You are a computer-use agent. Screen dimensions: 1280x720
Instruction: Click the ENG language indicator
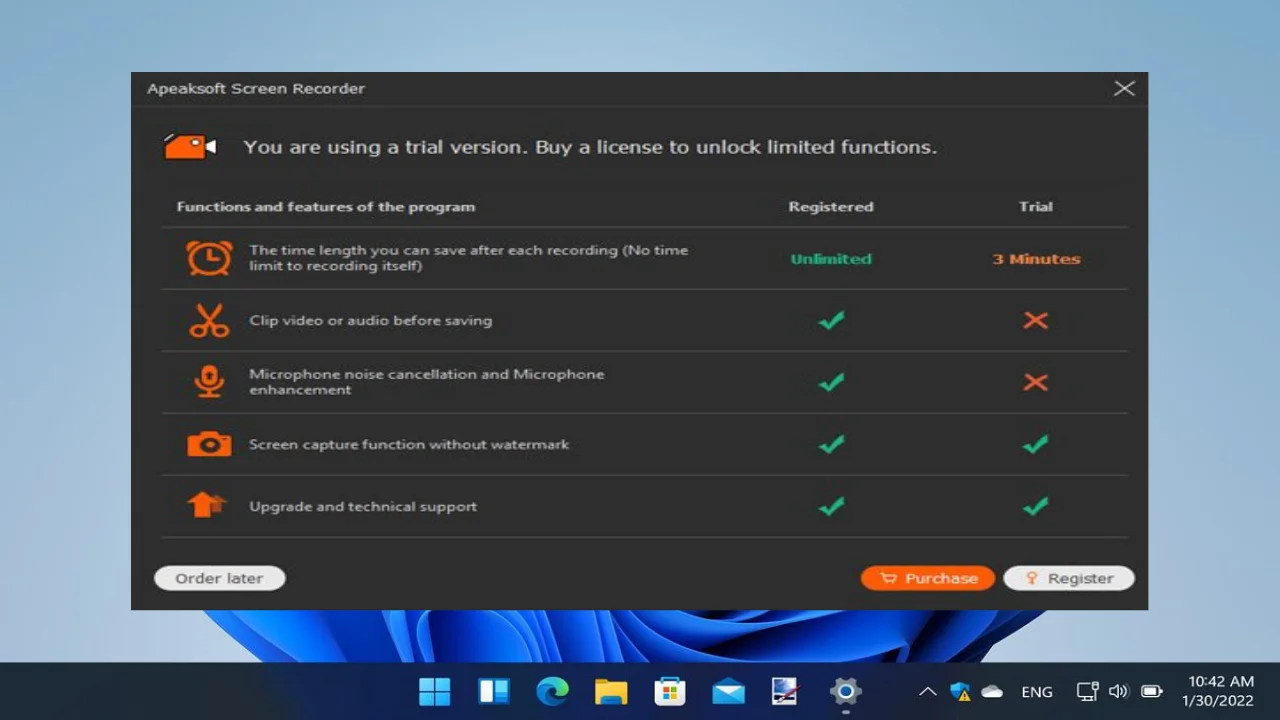pos(1037,691)
